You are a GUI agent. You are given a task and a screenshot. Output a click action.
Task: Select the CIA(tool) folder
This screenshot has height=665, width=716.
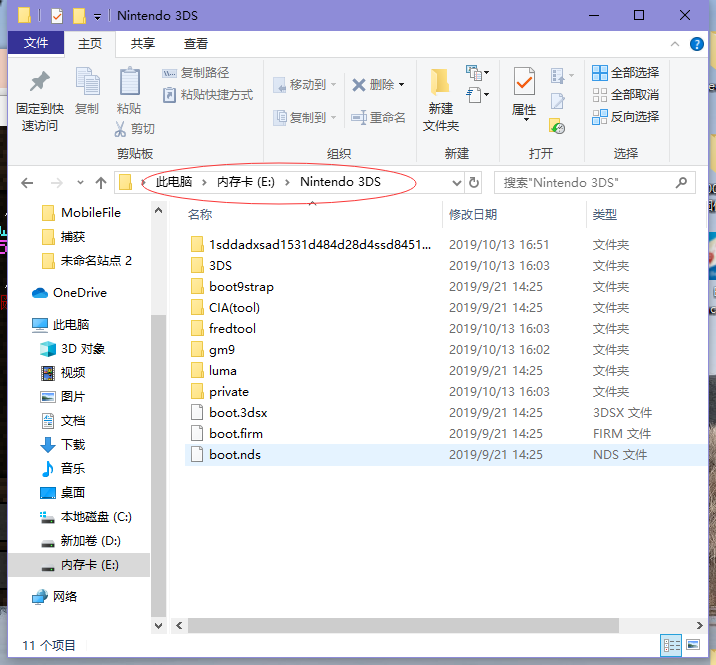click(x=234, y=308)
